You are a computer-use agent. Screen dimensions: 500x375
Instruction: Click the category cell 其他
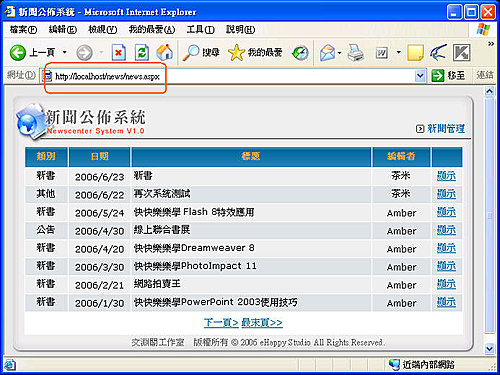pyautogui.click(x=46, y=194)
